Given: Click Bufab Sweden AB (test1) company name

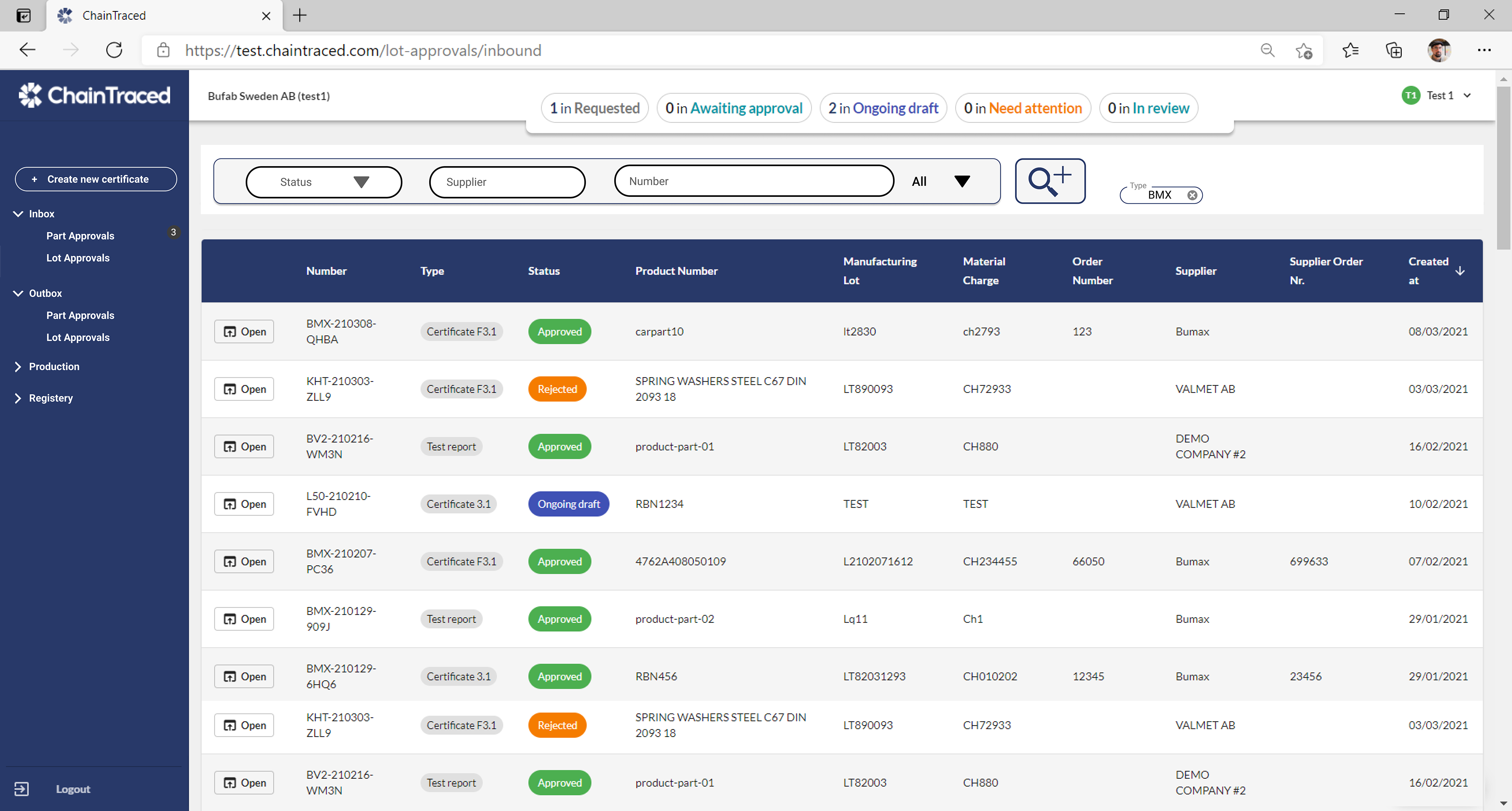Looking at the screenshot, I should [268, 96].
